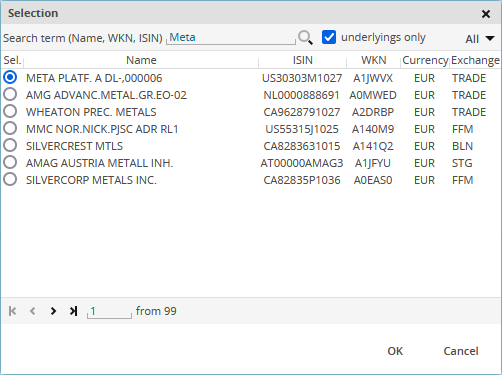This screenshot has height=375, width=502.
Task: Jump to last results page
Action: pyautogui.click(x=73, y=311)
